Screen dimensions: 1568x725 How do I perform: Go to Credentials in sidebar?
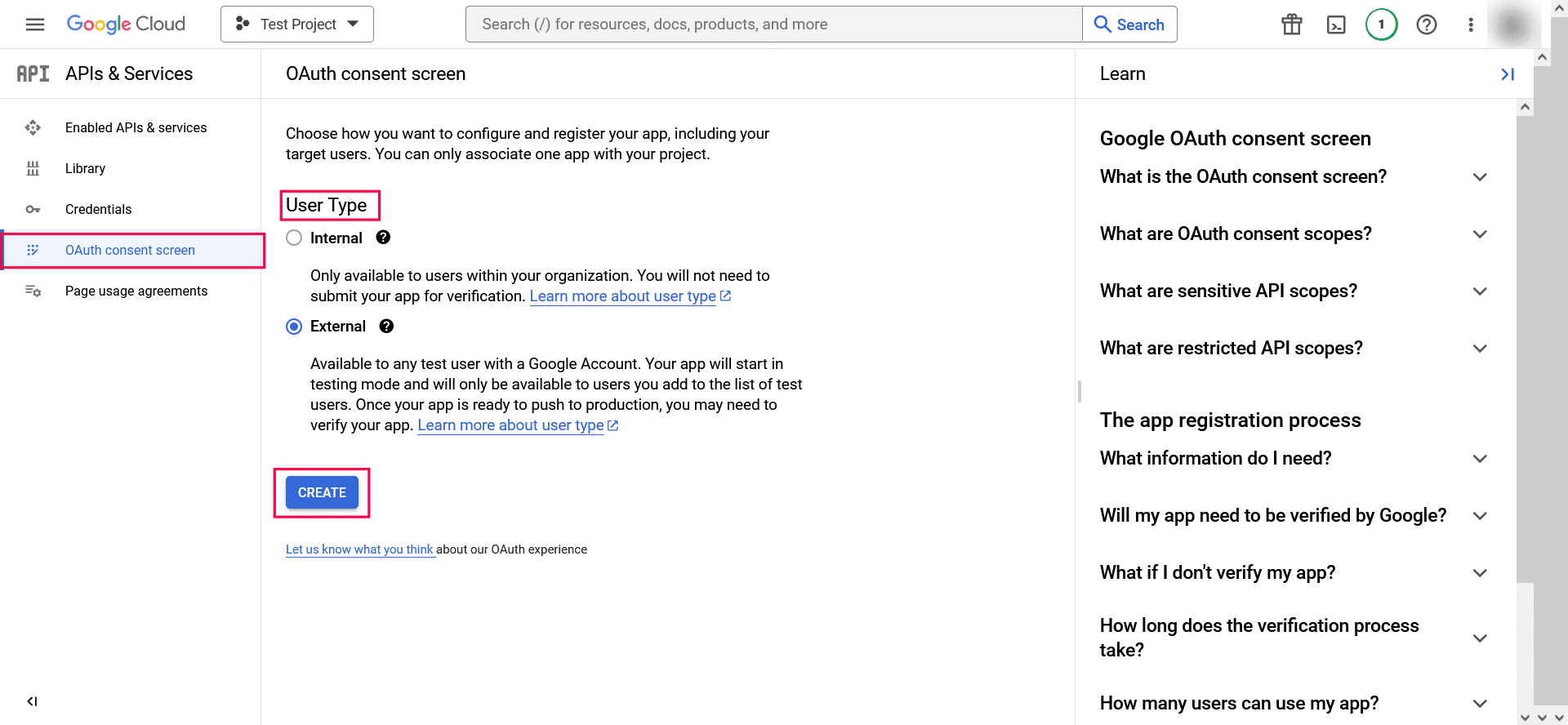[98, 210]
